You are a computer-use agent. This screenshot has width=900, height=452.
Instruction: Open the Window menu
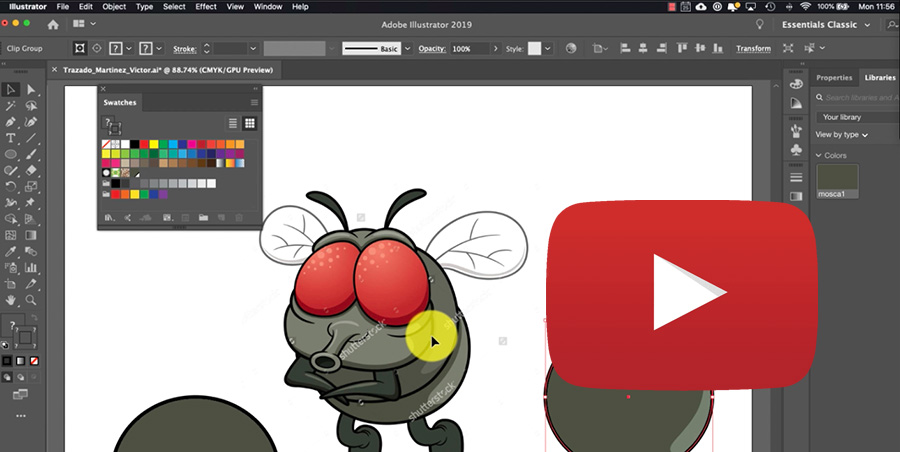(x=267, y=7)
